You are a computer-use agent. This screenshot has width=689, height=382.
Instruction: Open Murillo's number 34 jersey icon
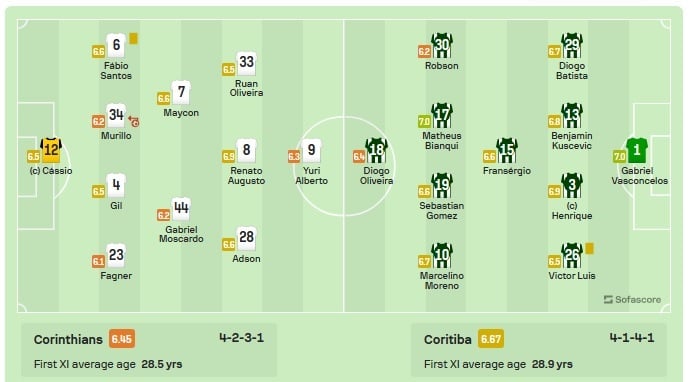(116, 116)
